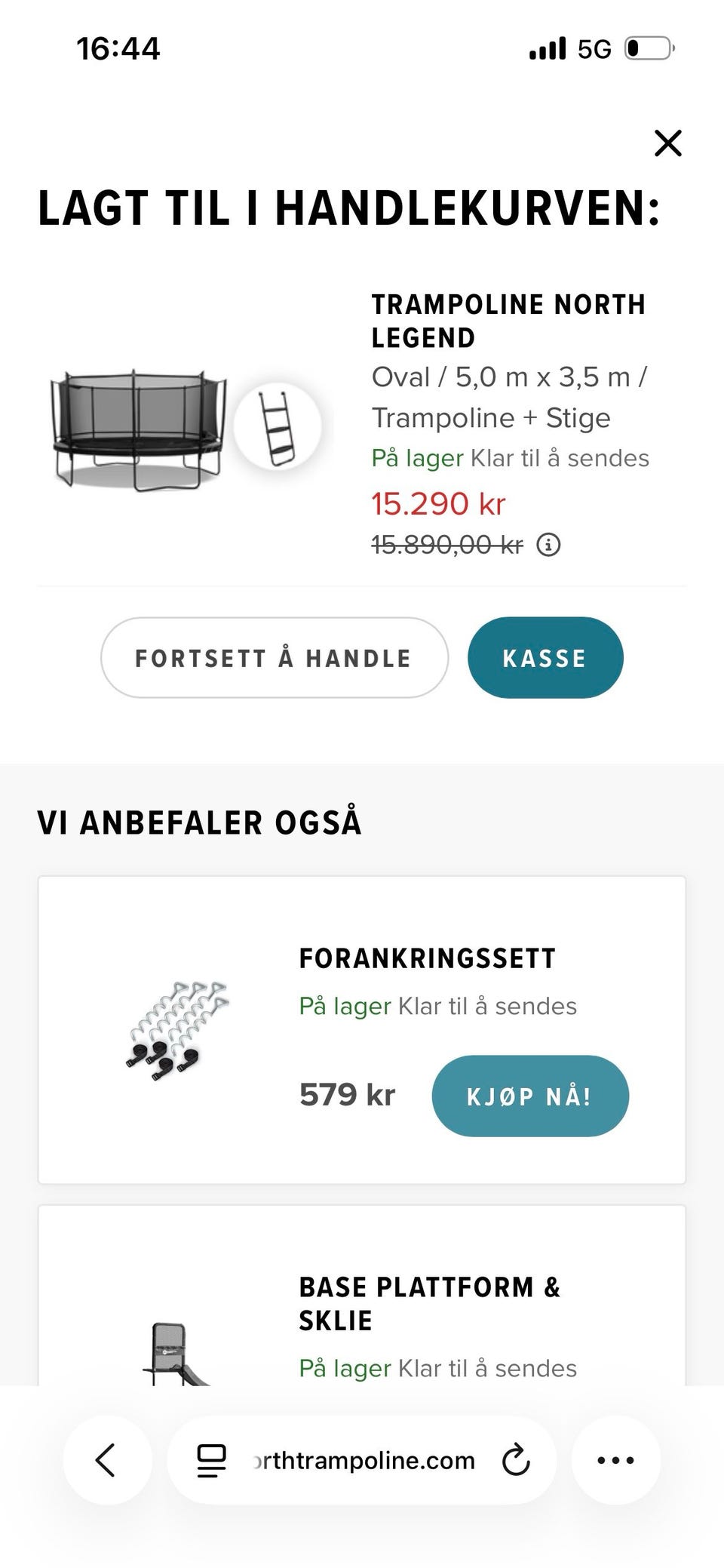Viewport: 724px width, 1568px height.
Task: Open Trampoline North Legend product title
Action: [508, 321]
